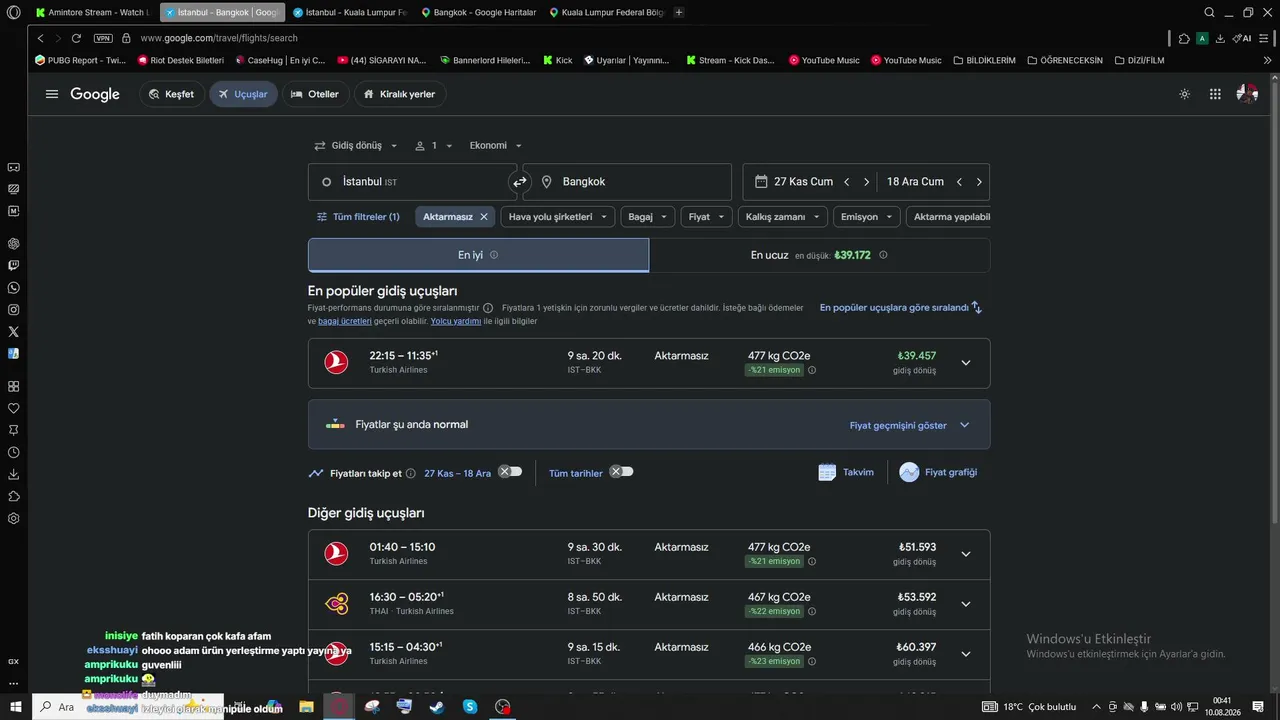Open the 'Fiyat grafiği' price graph
This screenshot has height=720, width=1280.
tap(938, 472)
